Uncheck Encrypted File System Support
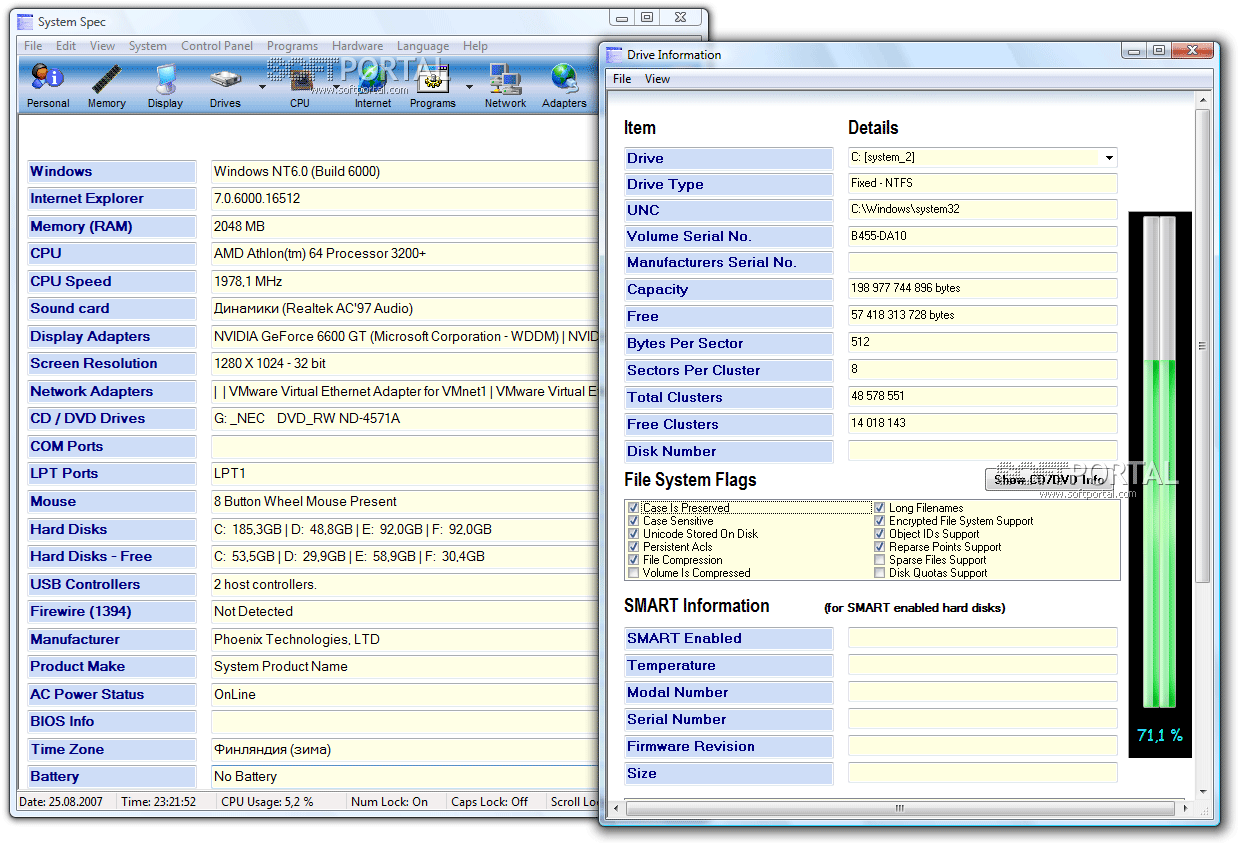Viewport: 1238px width, 843px height. (880, 521)
